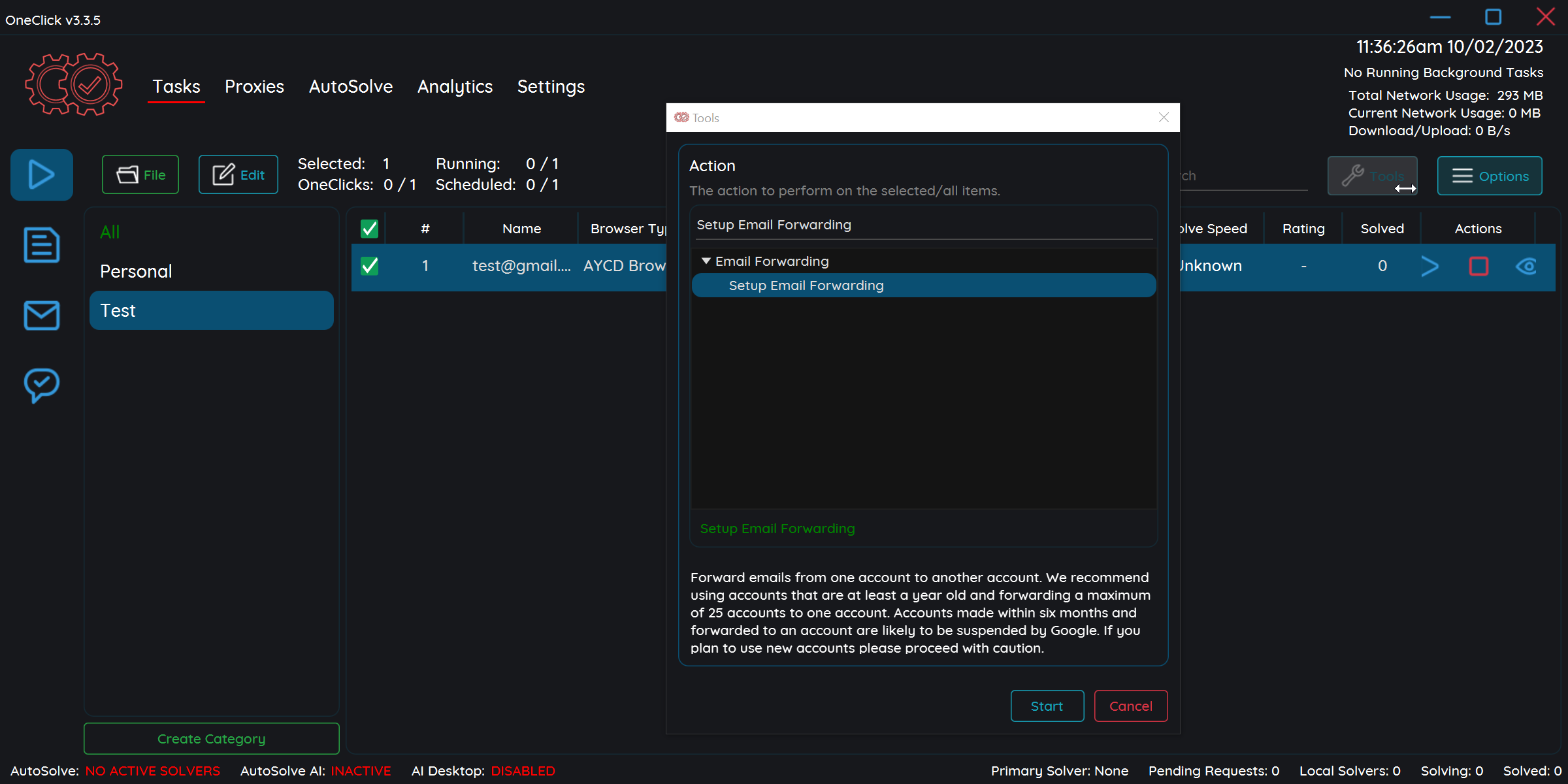Open the File dropdown button

140,174
